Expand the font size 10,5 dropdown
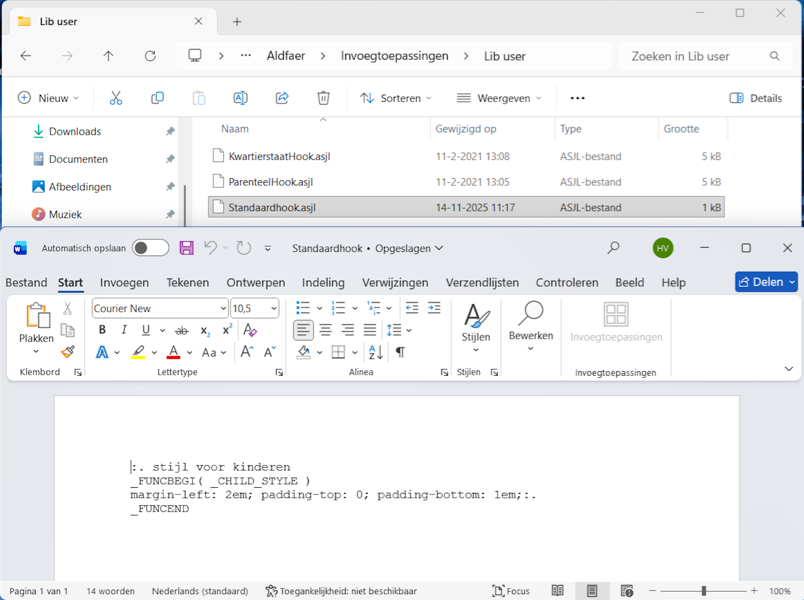This screenshot has width=804, height=600. [x=272, y=308]
